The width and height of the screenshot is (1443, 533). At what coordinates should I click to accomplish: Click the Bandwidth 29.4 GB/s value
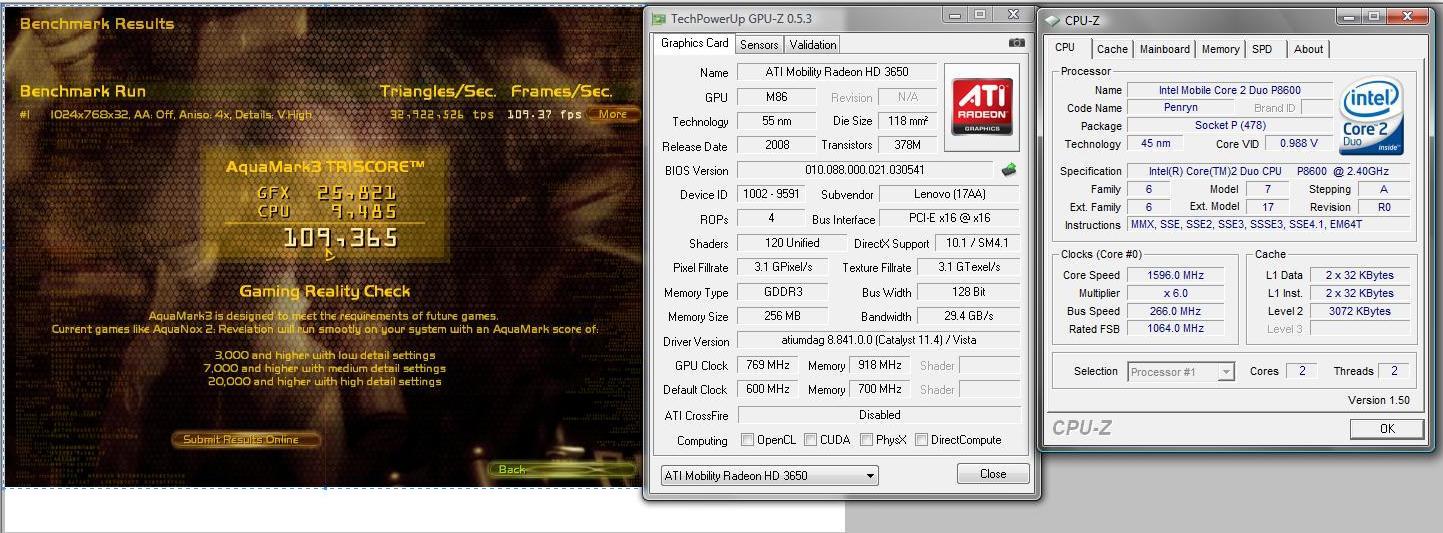968,317
